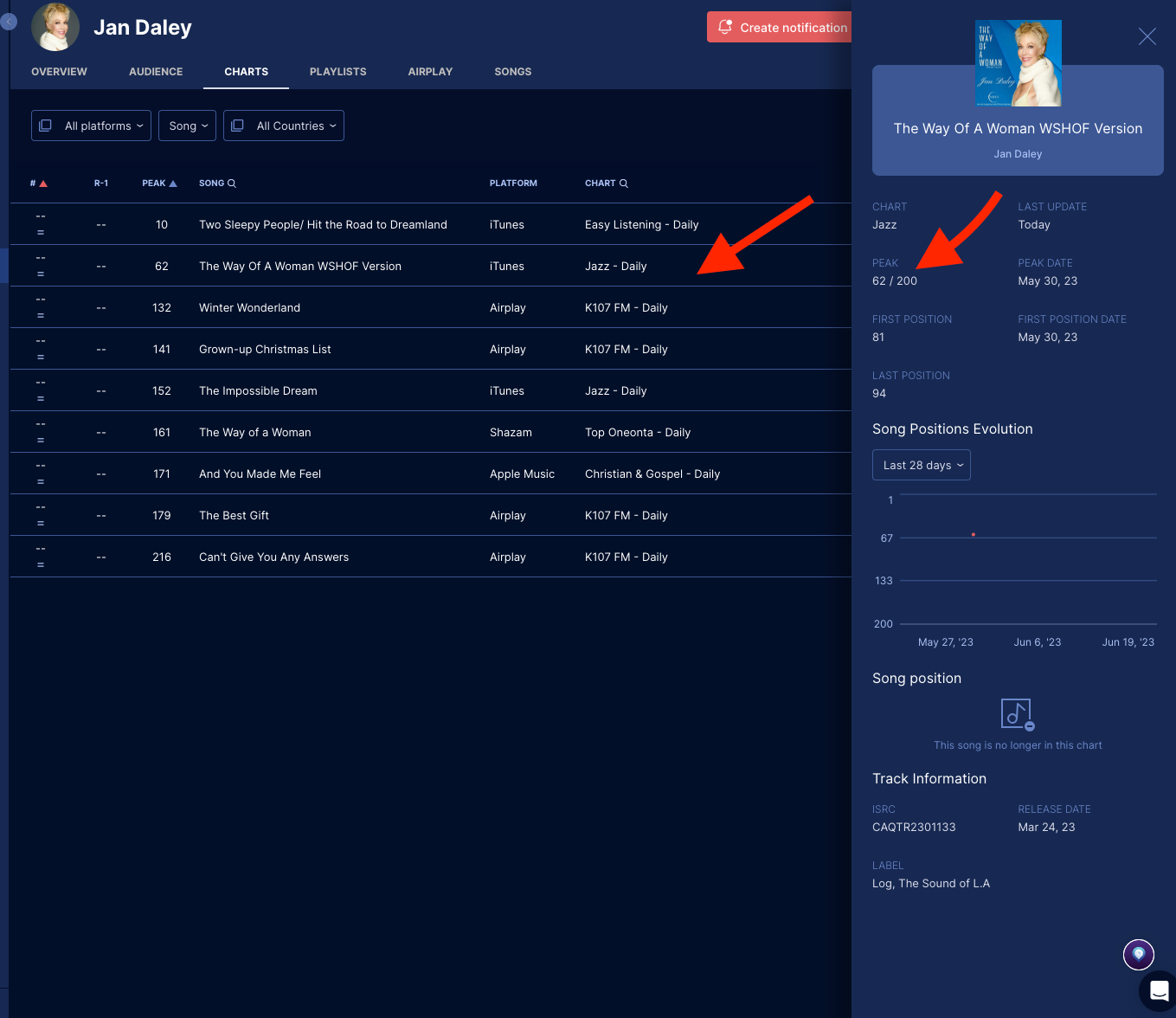The image size is (1176, 1018).
Task: Click the Jan Daley artist avatar
Action: 55,26
